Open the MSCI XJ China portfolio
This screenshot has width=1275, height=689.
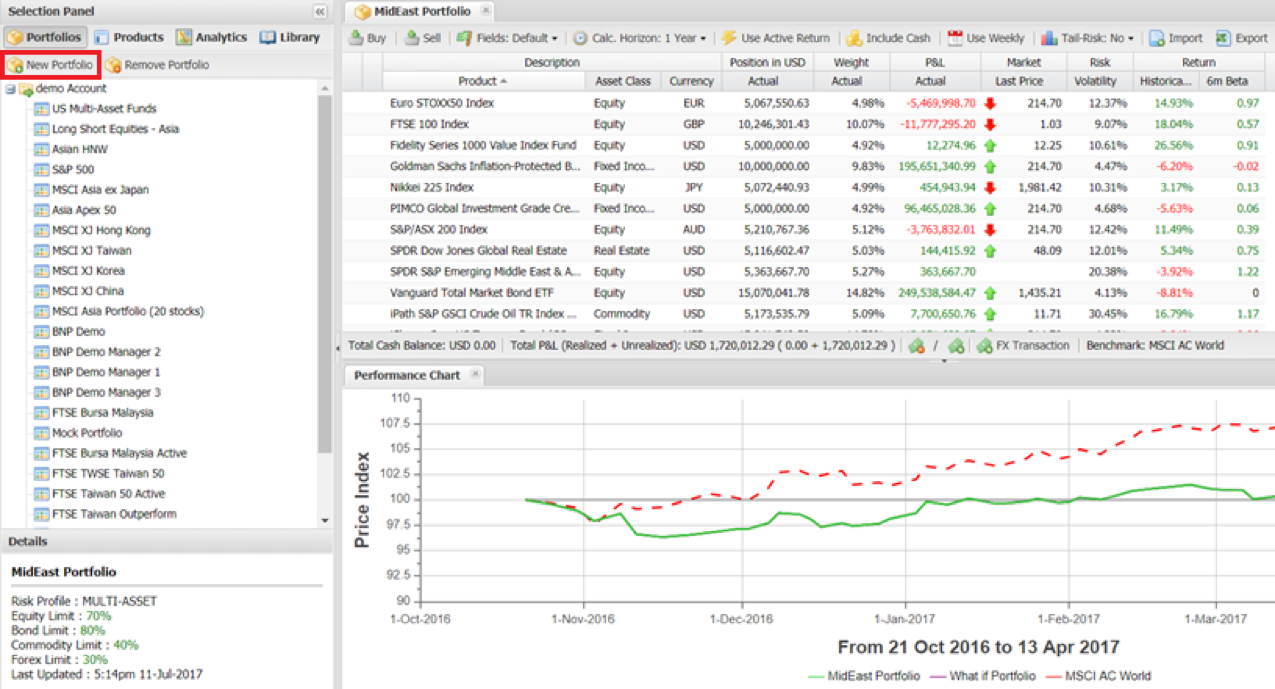pos(87,291)
